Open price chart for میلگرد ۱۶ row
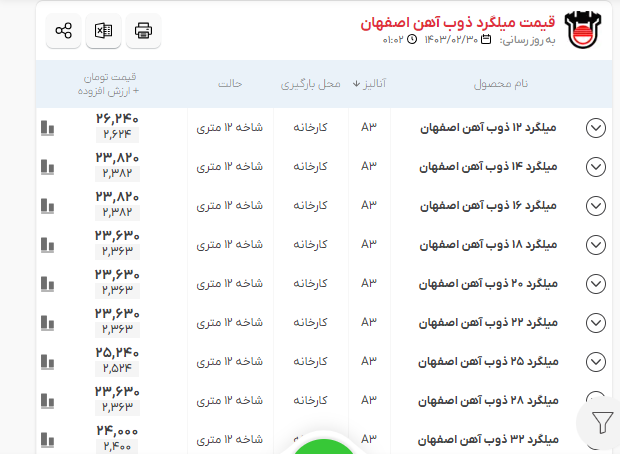This screenshot has width=620, height=454. click(x=48, y=206)
